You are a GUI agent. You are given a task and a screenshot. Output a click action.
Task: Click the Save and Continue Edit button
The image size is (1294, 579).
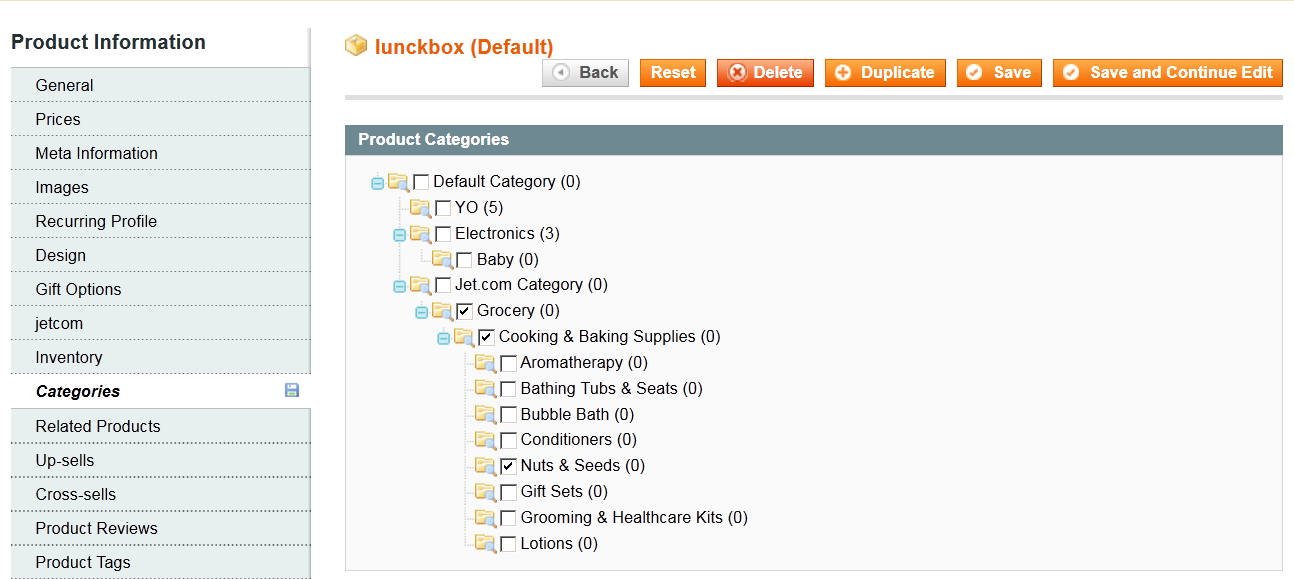coord(1168,73)
